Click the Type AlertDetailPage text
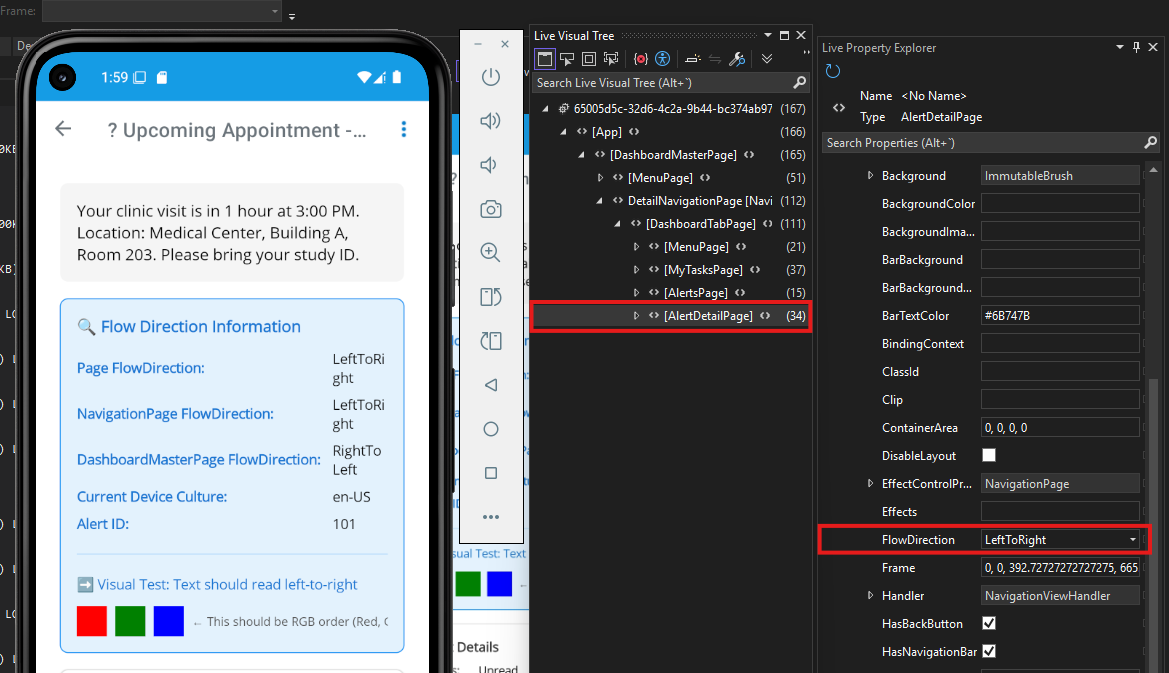Viewport: 1169px width, 673px height. point(941,117)
